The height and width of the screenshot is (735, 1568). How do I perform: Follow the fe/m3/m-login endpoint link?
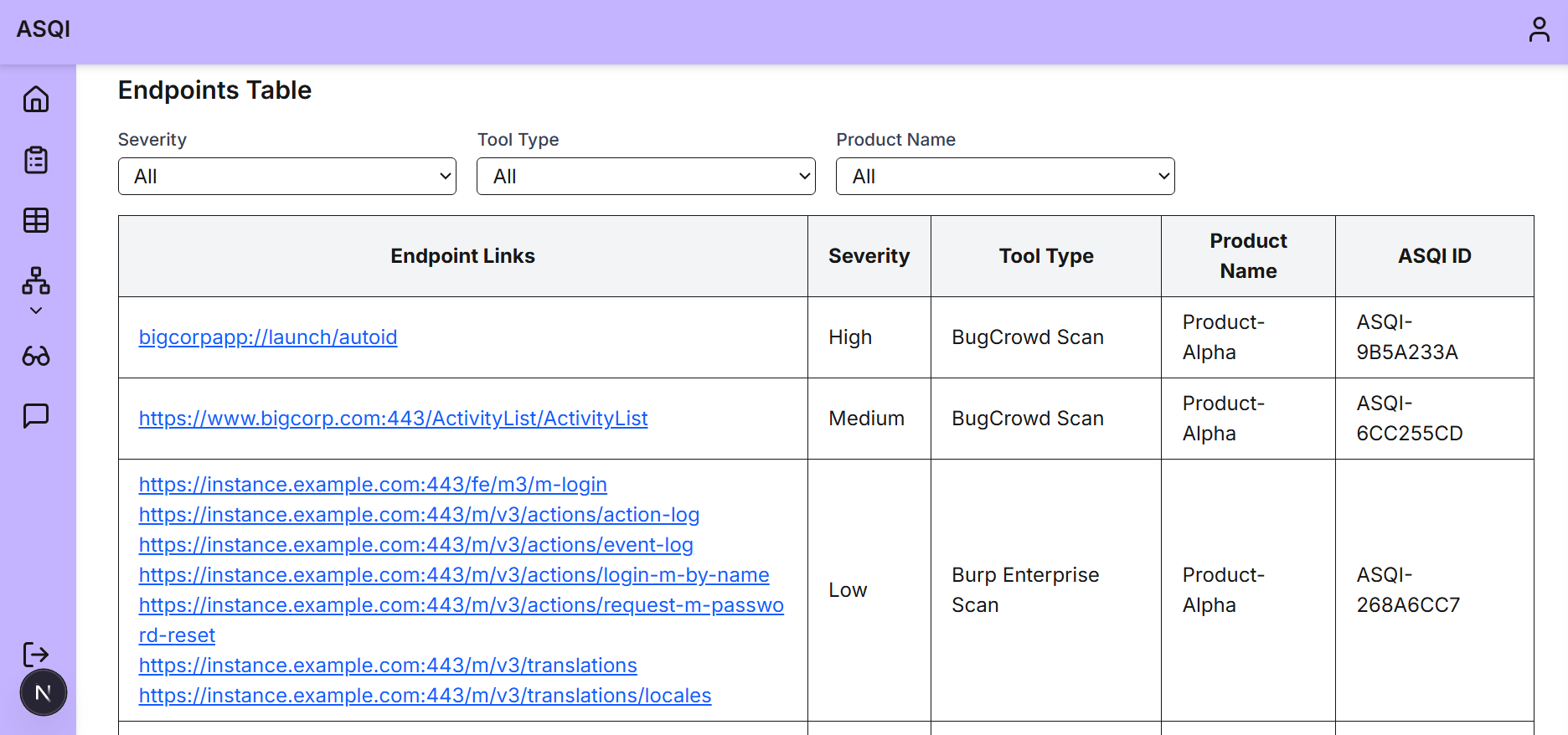pyautogui.click(x=373, y=485)
